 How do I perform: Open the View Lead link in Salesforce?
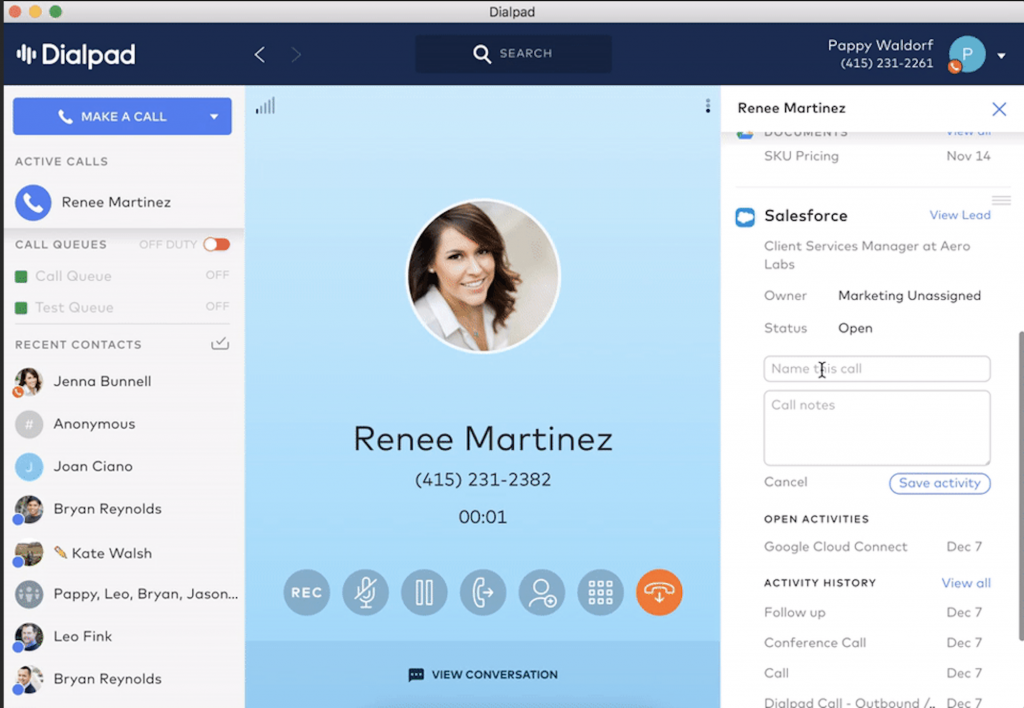959,215
